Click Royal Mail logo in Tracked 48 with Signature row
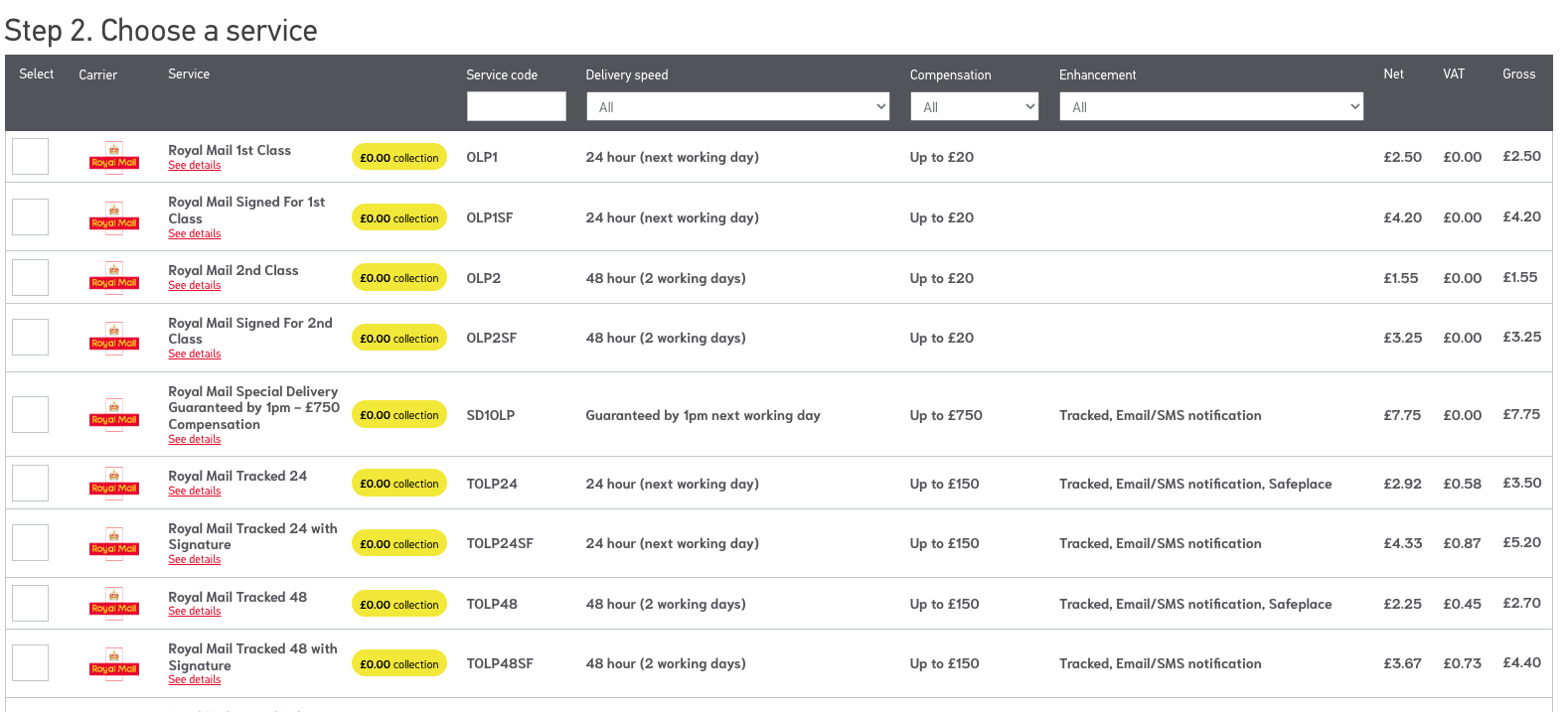This screenshot has height=712, width=1568. 114,663
